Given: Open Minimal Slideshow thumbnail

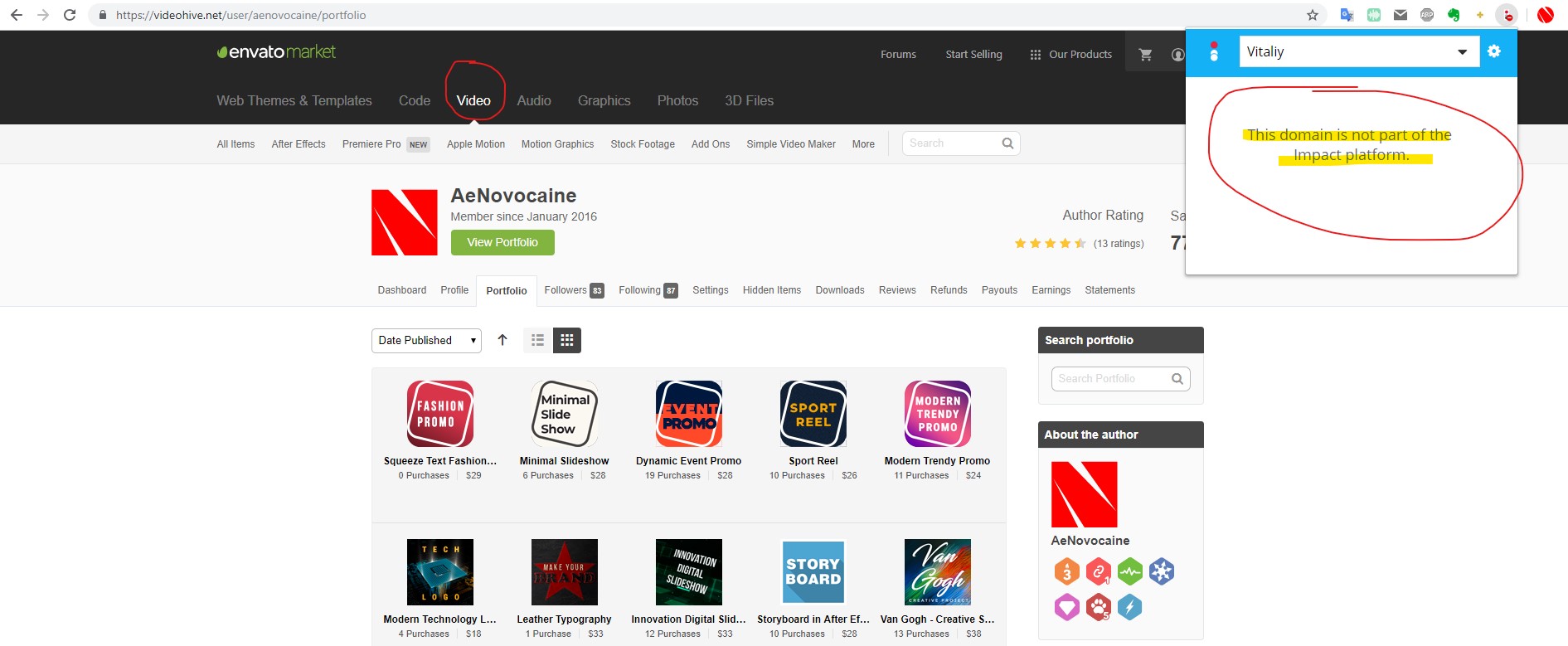Looking at the screenshot, I should pos(565,414).
